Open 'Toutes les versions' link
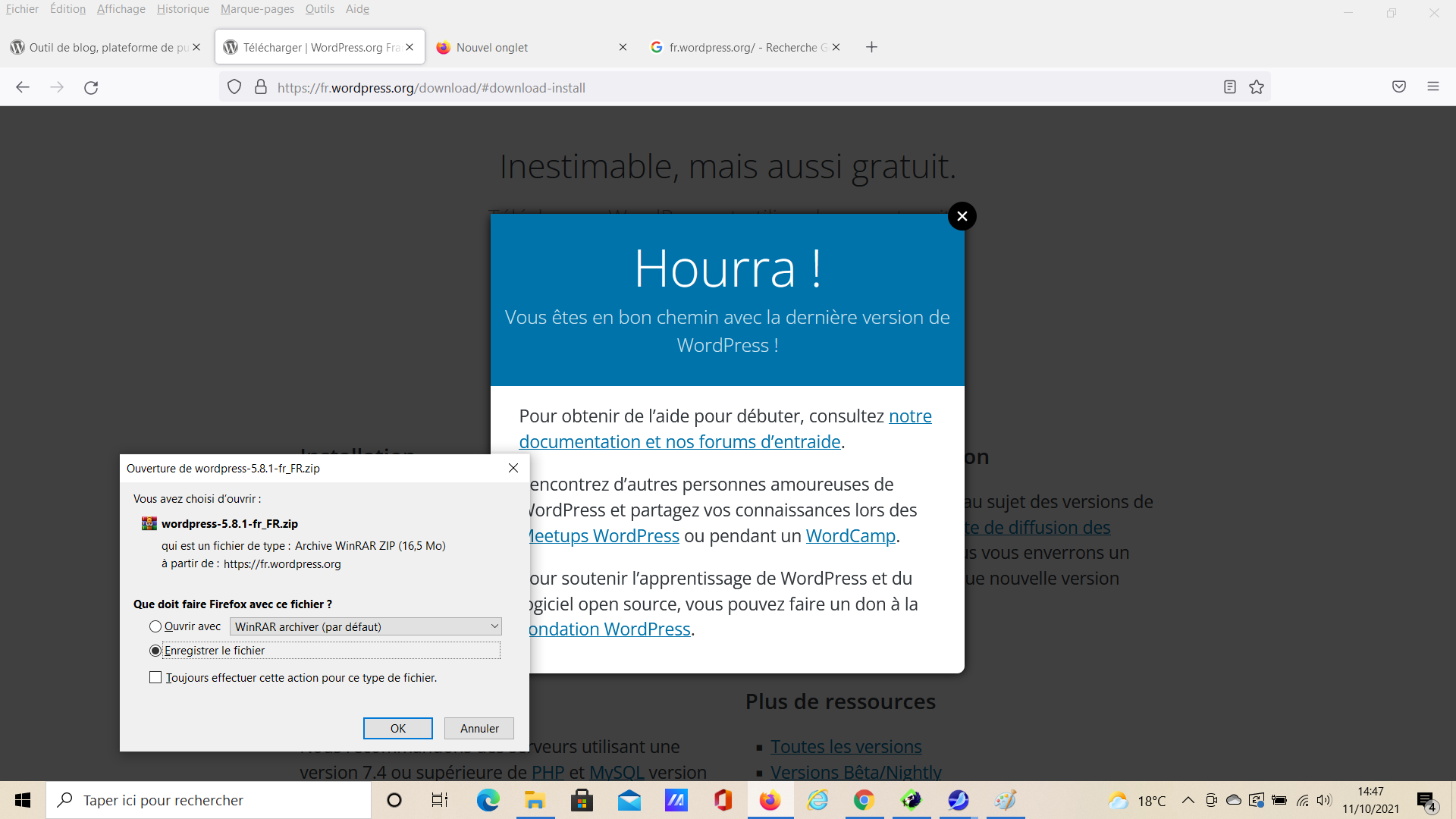Screen dimensions: 1456x819 point(846,747)
